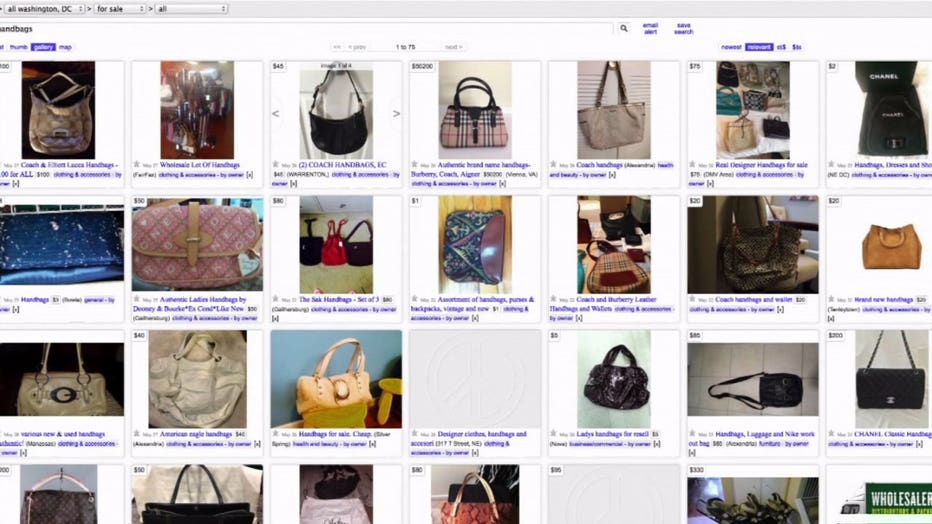Go to previous page of results
This screenshot has width=932, height=524.
point(357,47)
